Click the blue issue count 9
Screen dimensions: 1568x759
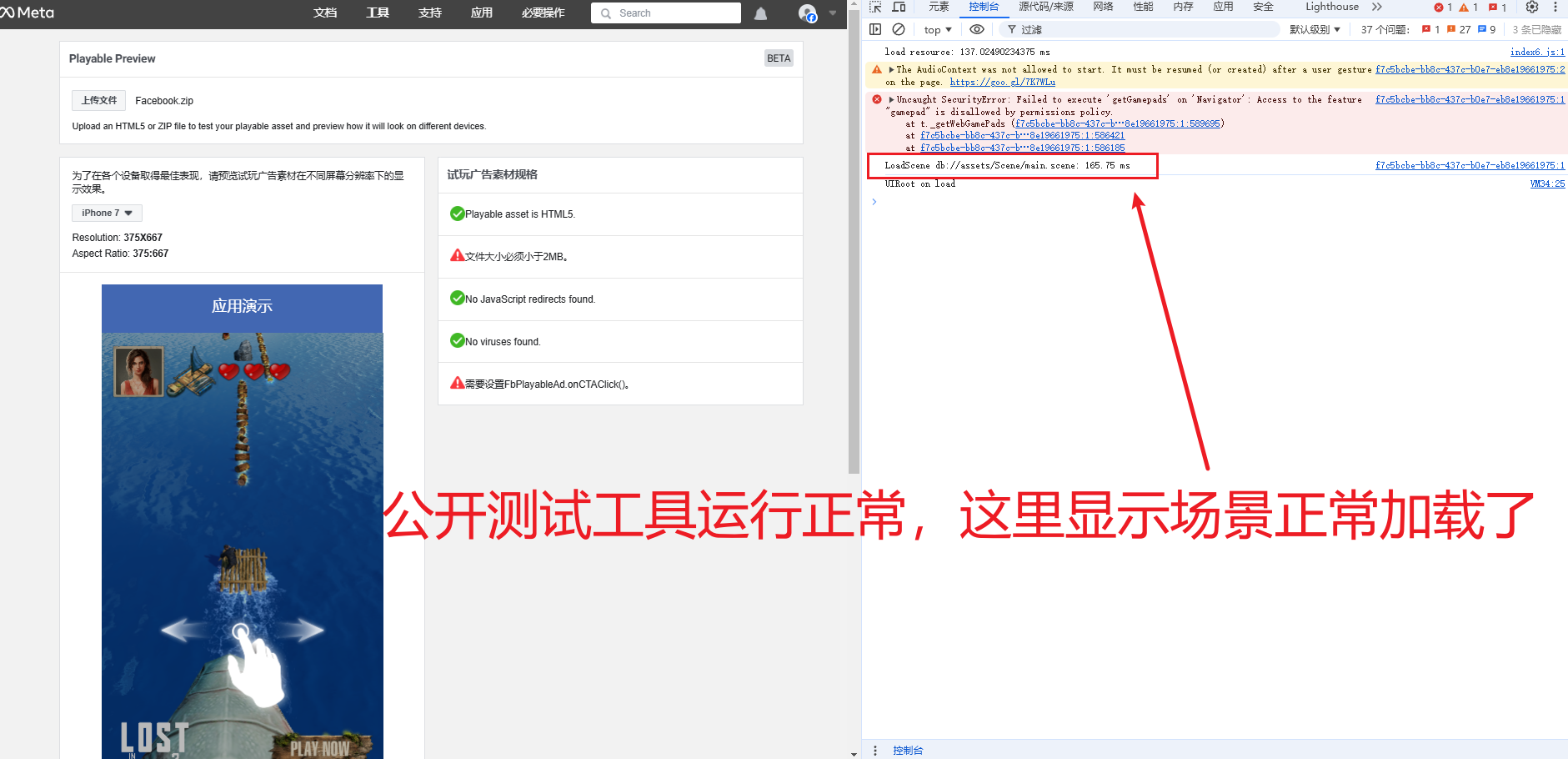pyautogui.click(x=1487, y=29)
